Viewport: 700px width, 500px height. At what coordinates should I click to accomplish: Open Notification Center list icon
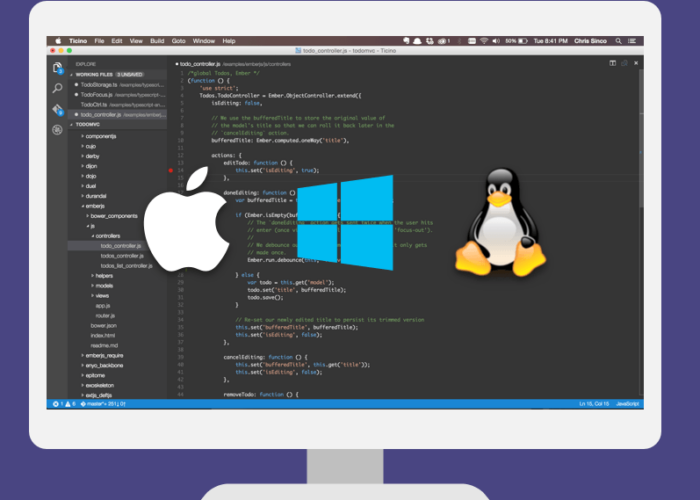pyautogui.click(x=632, y=41)
